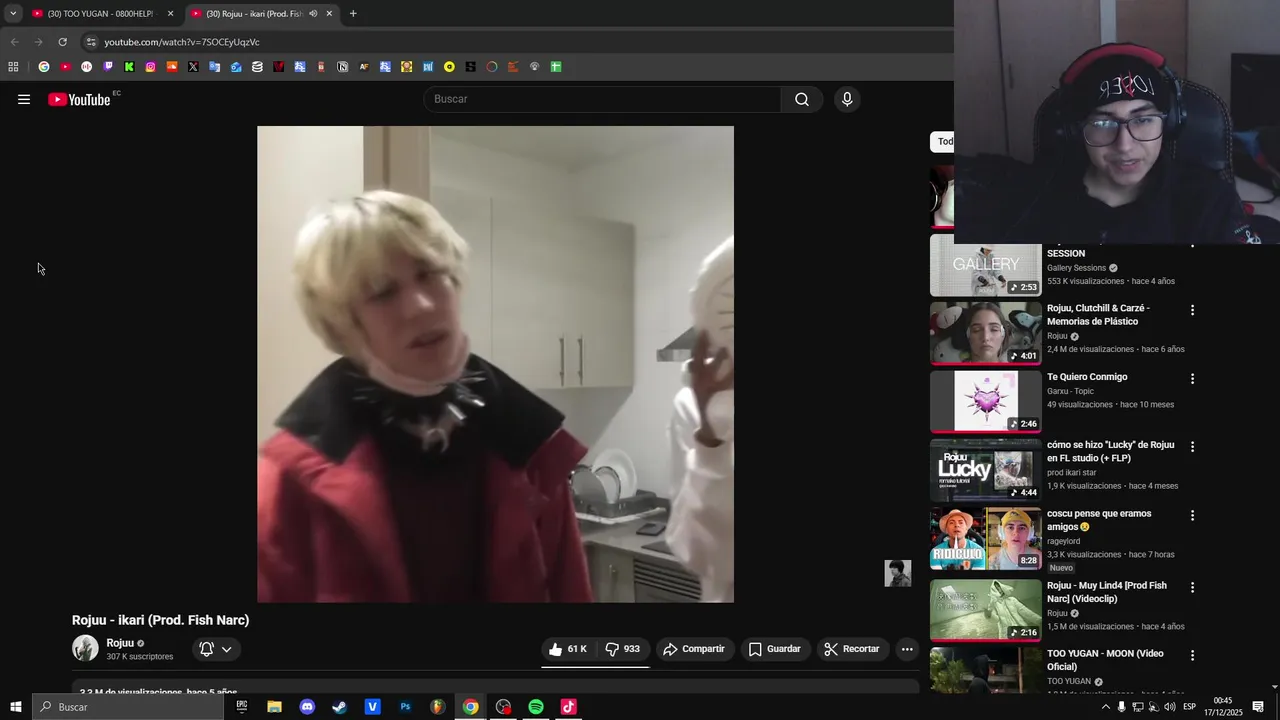Open the apps grid bookmark icon

[13, 67]
